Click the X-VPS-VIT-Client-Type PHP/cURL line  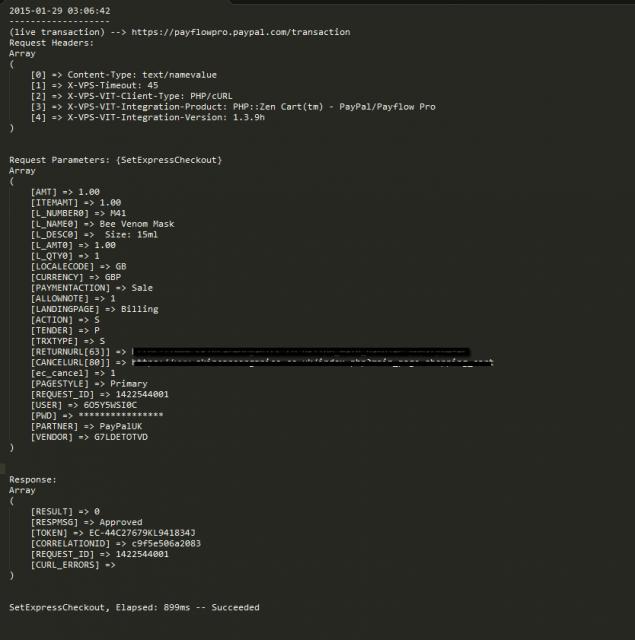click(131, 96)
